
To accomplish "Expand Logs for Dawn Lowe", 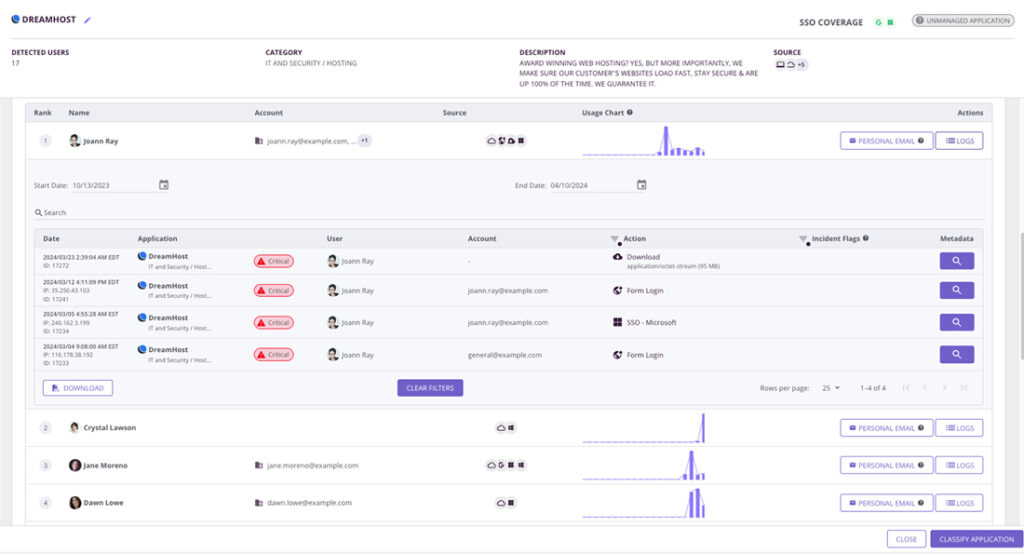I will coord(959,503).
